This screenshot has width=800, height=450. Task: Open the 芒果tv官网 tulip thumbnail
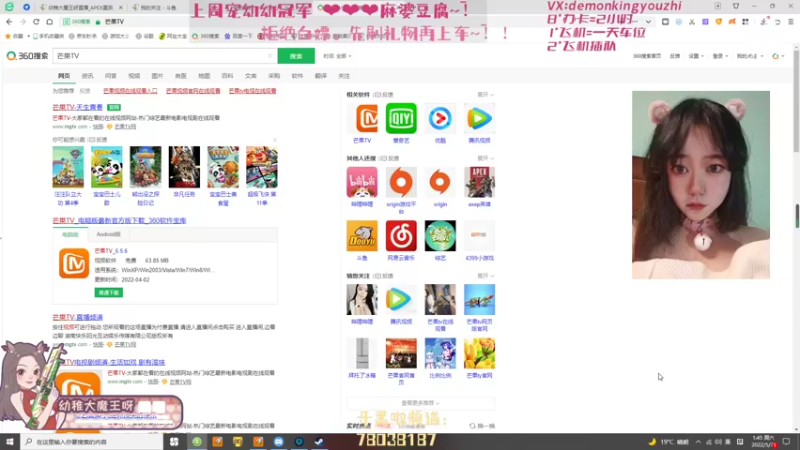(479, 353)
